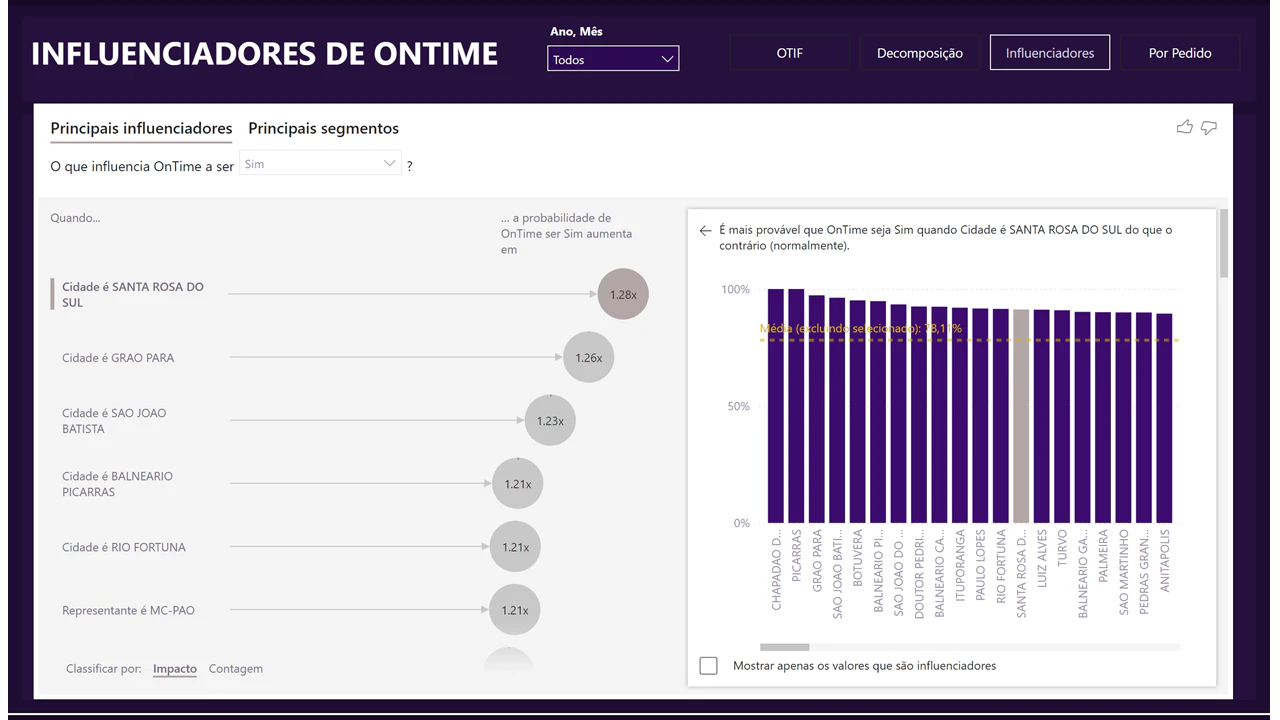Switch to Principais segmentos tab
Image resolution: width=1280 pixels, height=720 pixels.
pos(323,128)
